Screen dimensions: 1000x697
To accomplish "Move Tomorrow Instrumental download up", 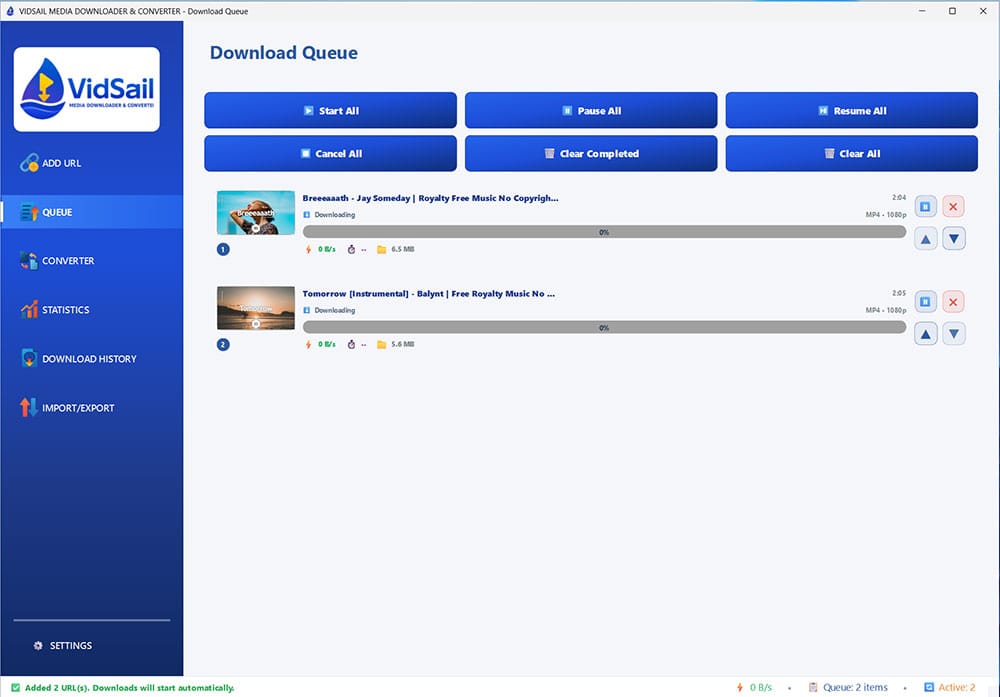I will pos(925,334).
